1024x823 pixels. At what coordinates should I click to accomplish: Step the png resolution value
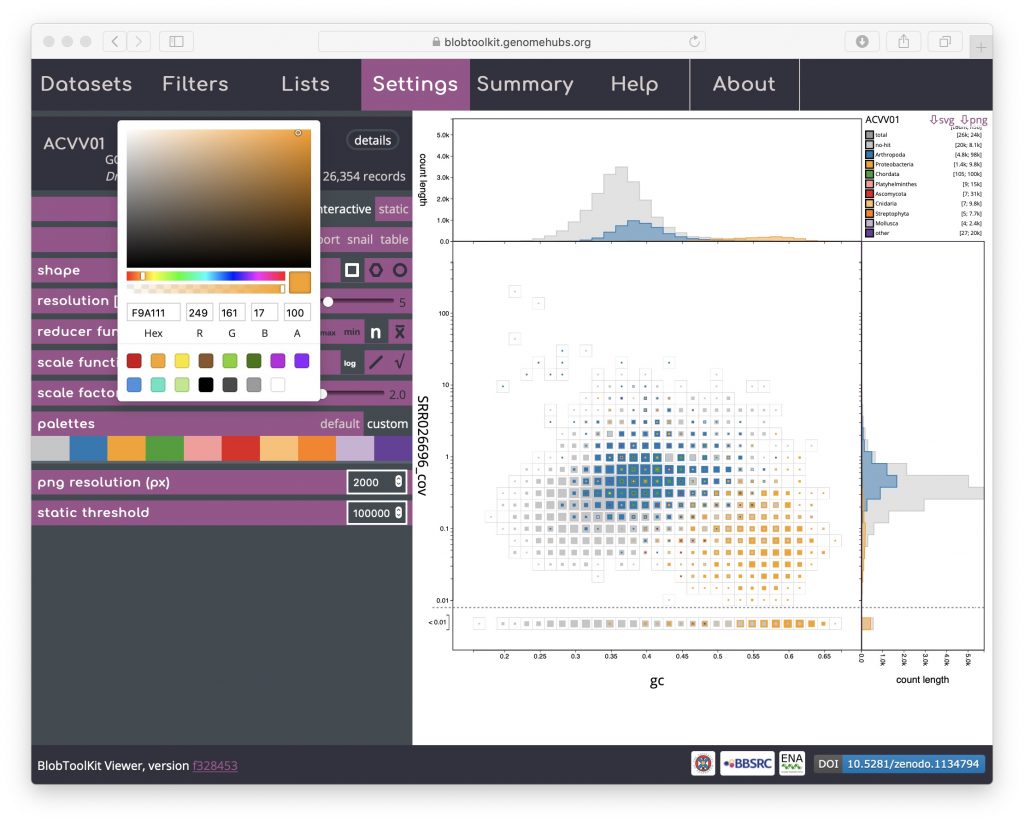coord(399,482)
